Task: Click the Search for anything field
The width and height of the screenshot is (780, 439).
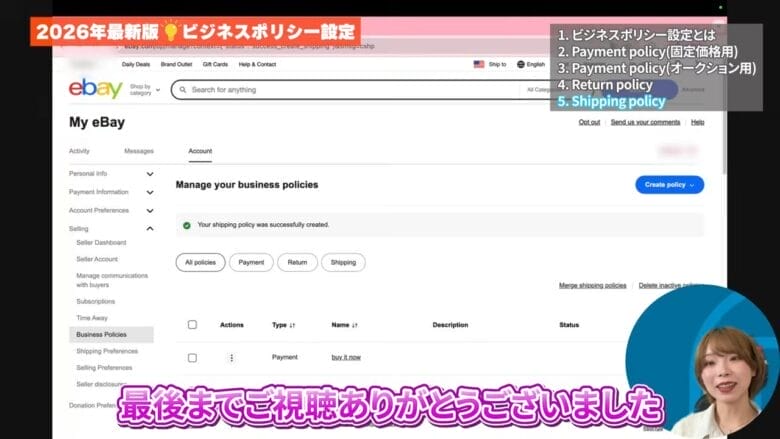Action: point(350,90)
